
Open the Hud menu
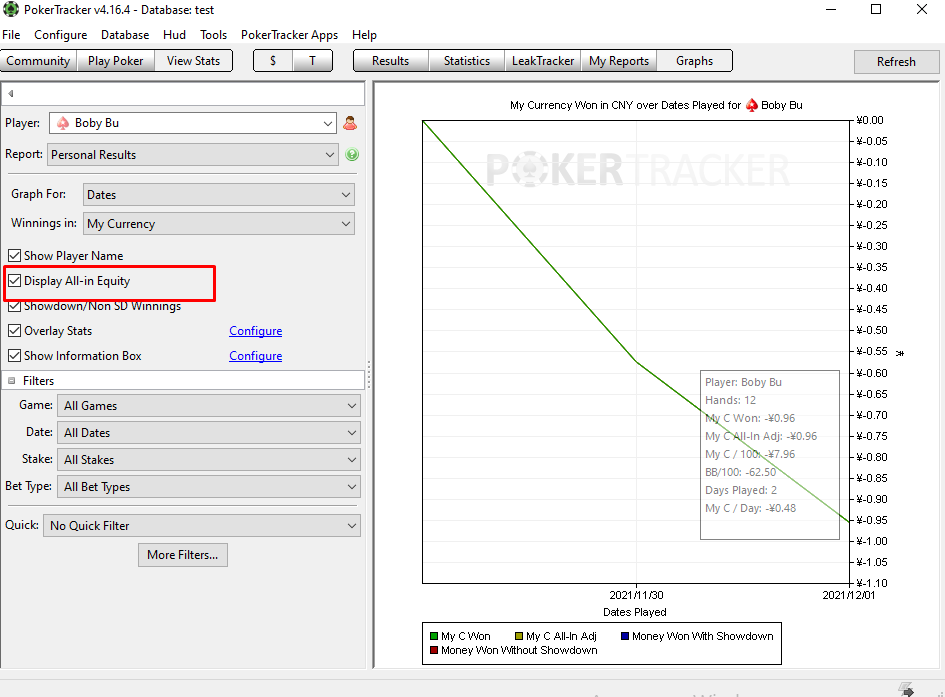[174, 35]
